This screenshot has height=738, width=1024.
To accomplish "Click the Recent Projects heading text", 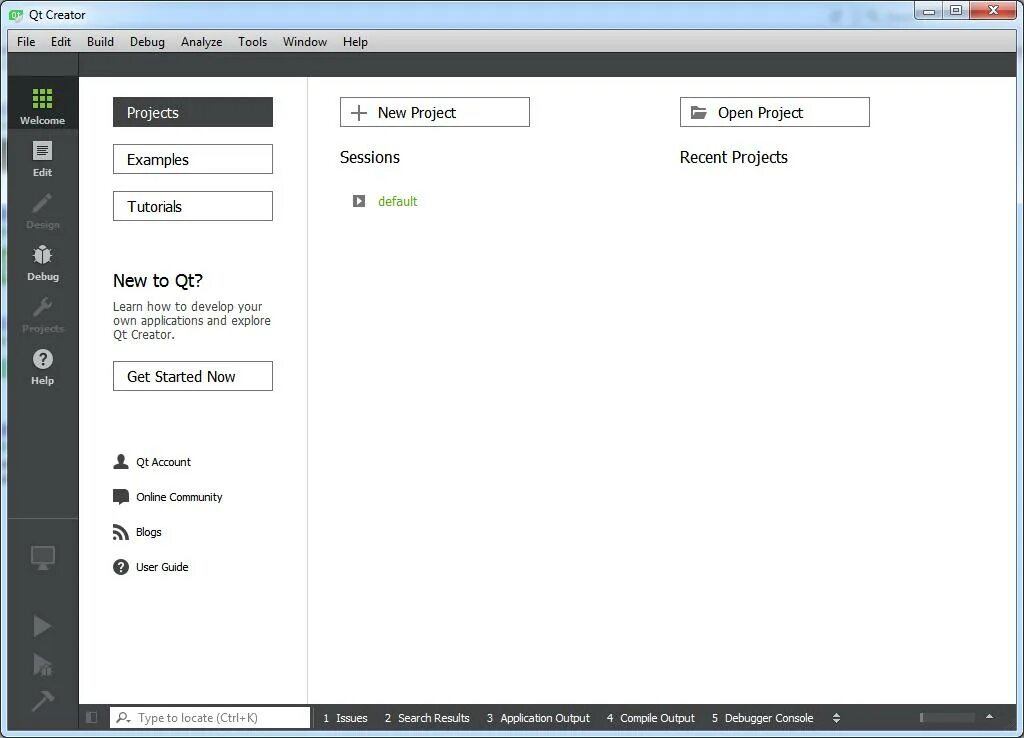I will pos(734,157).
